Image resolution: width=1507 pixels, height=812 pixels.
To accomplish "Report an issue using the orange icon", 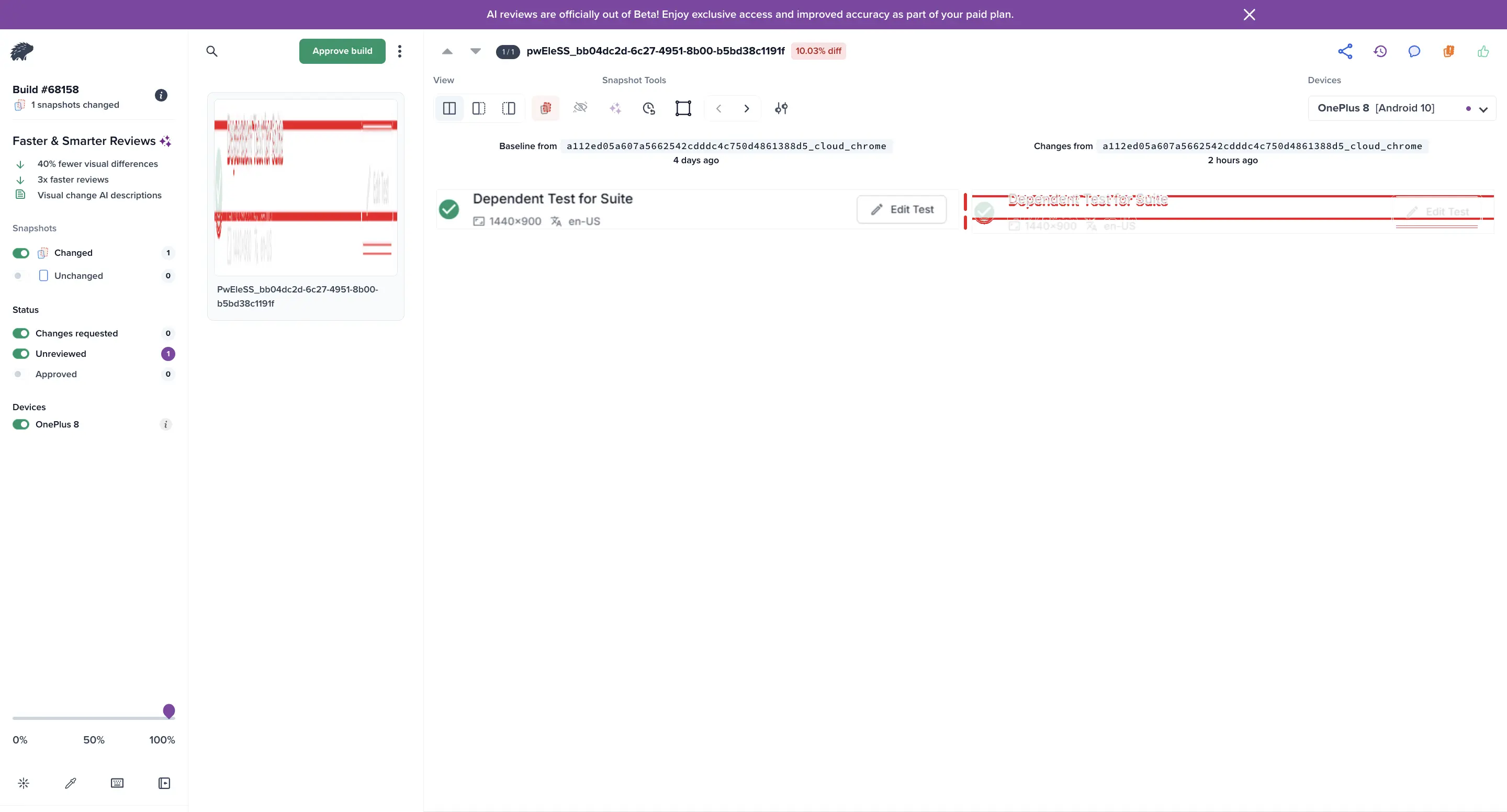I will coord(1448,51).
